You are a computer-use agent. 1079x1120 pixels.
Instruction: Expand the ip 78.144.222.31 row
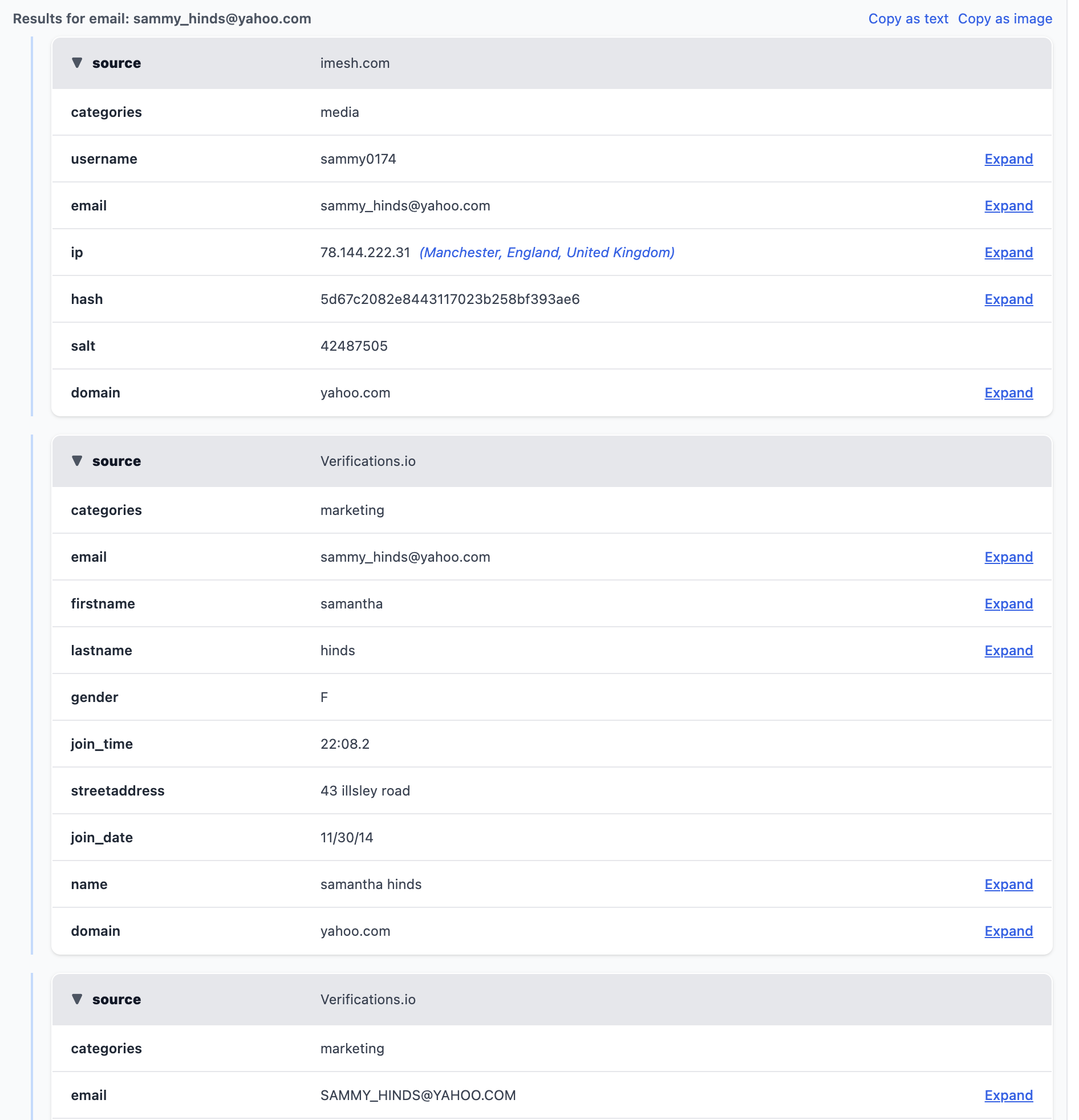pos(1008,253)
